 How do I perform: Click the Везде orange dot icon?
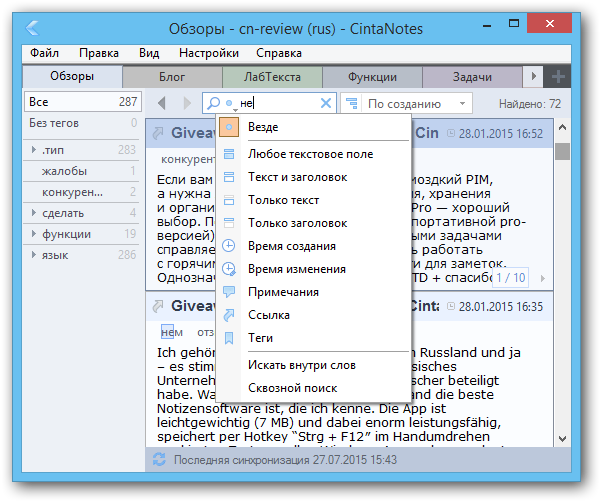[229, 127]
